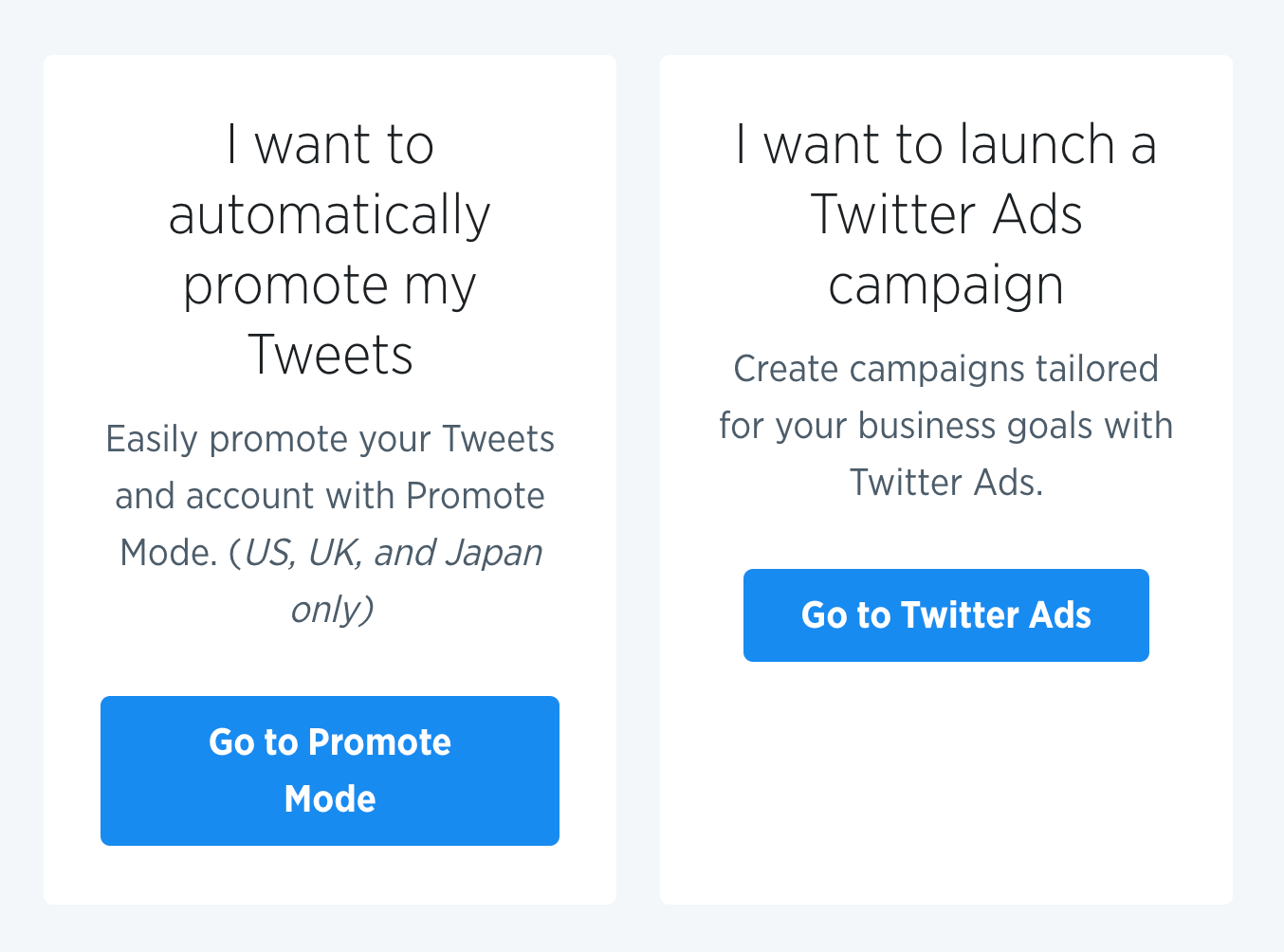This screenshot has height=952, width=1284.
Task: Open Promote Mode via its blue button
Action: [x=329, y=770]
